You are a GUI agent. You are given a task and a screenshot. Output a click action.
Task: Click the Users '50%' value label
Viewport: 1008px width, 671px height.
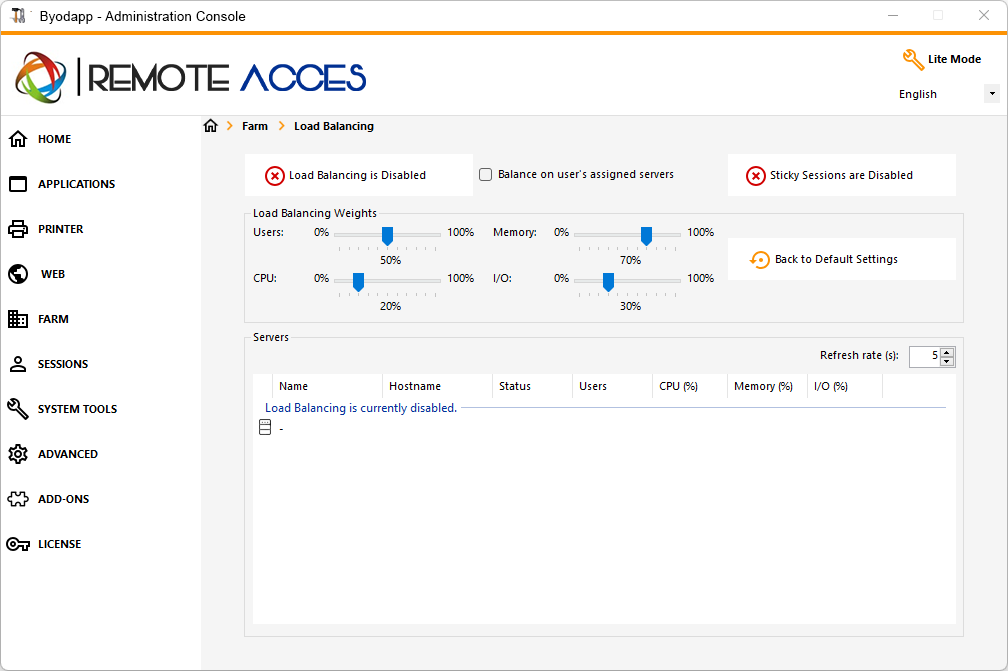tap(390, 260)
